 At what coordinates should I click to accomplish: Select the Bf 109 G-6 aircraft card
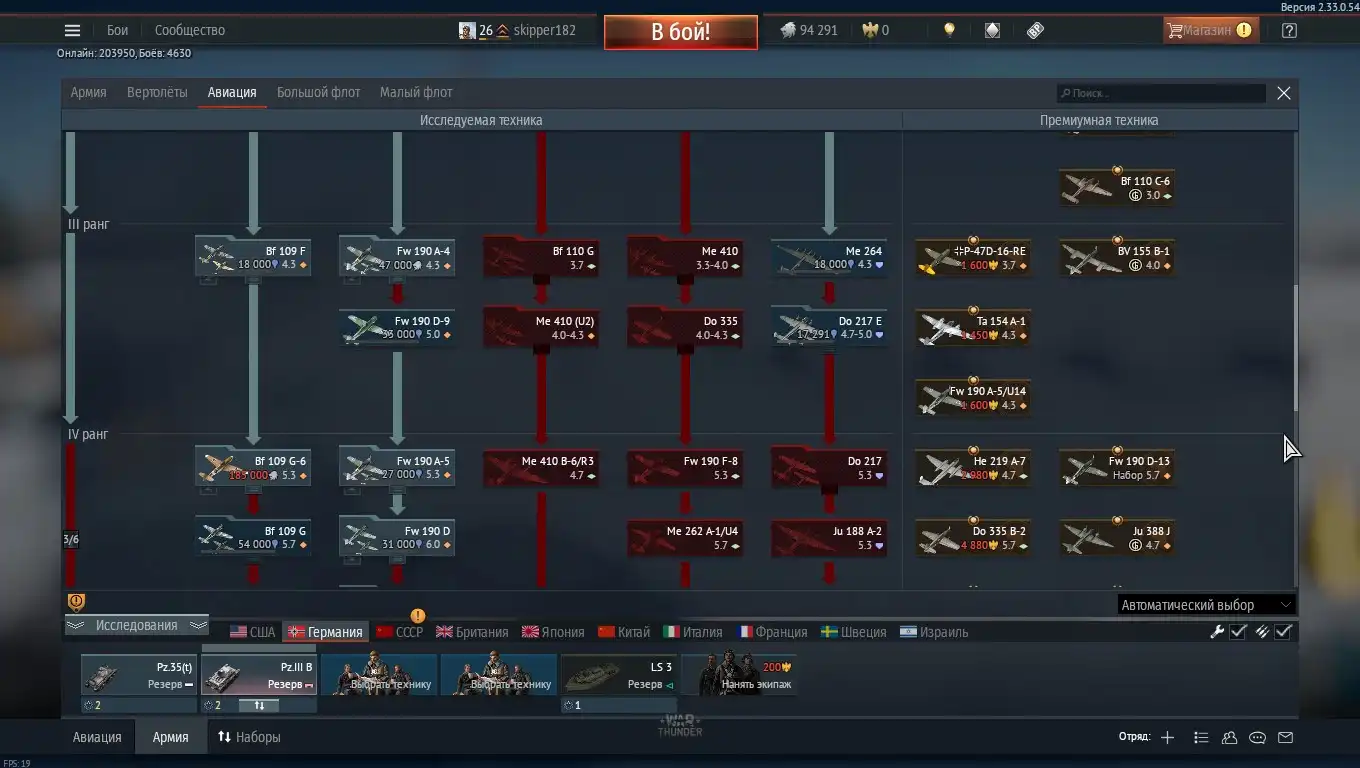coord(253,467)
